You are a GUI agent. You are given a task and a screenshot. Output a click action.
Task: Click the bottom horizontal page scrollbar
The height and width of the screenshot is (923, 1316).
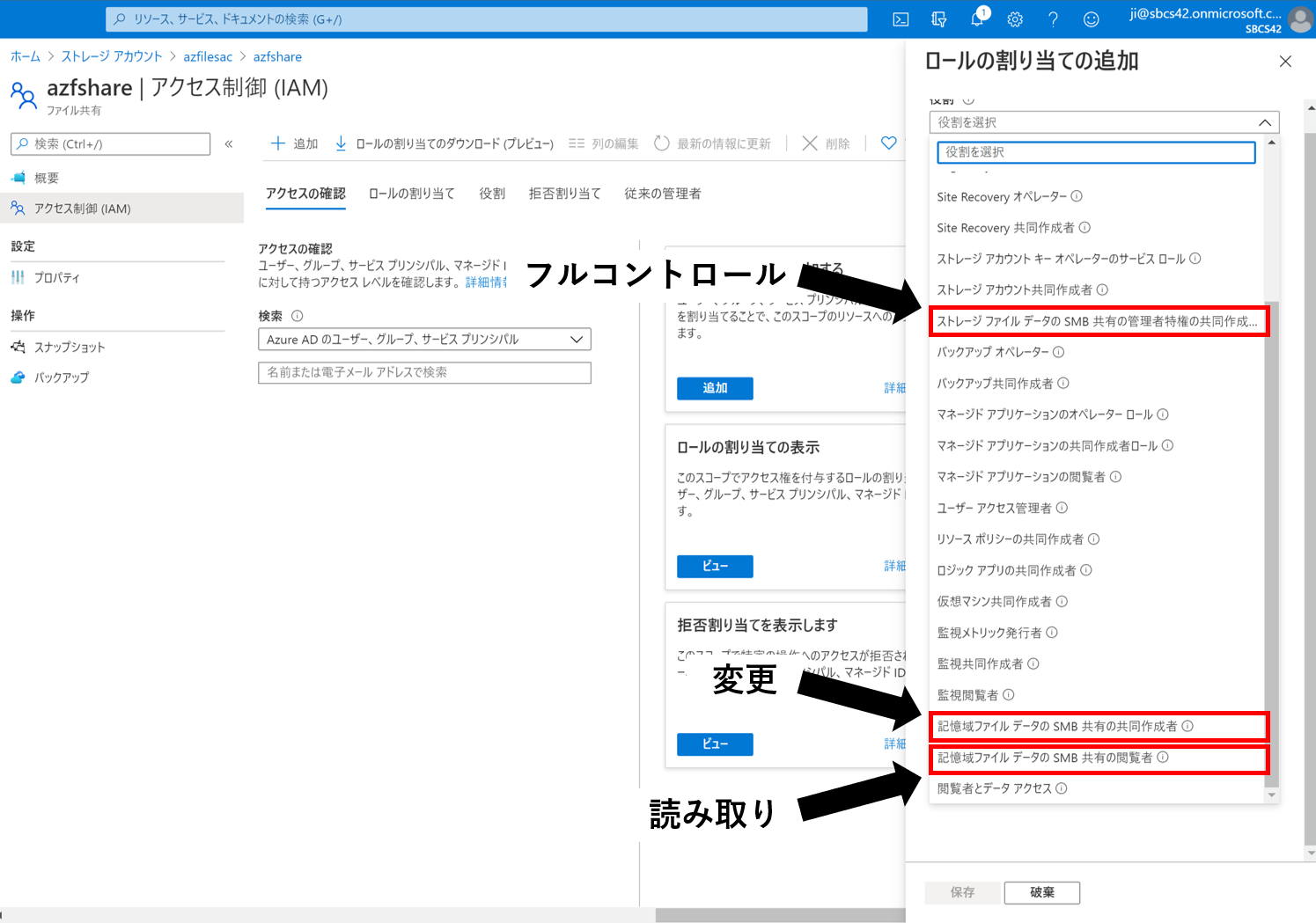coord(780,915)
